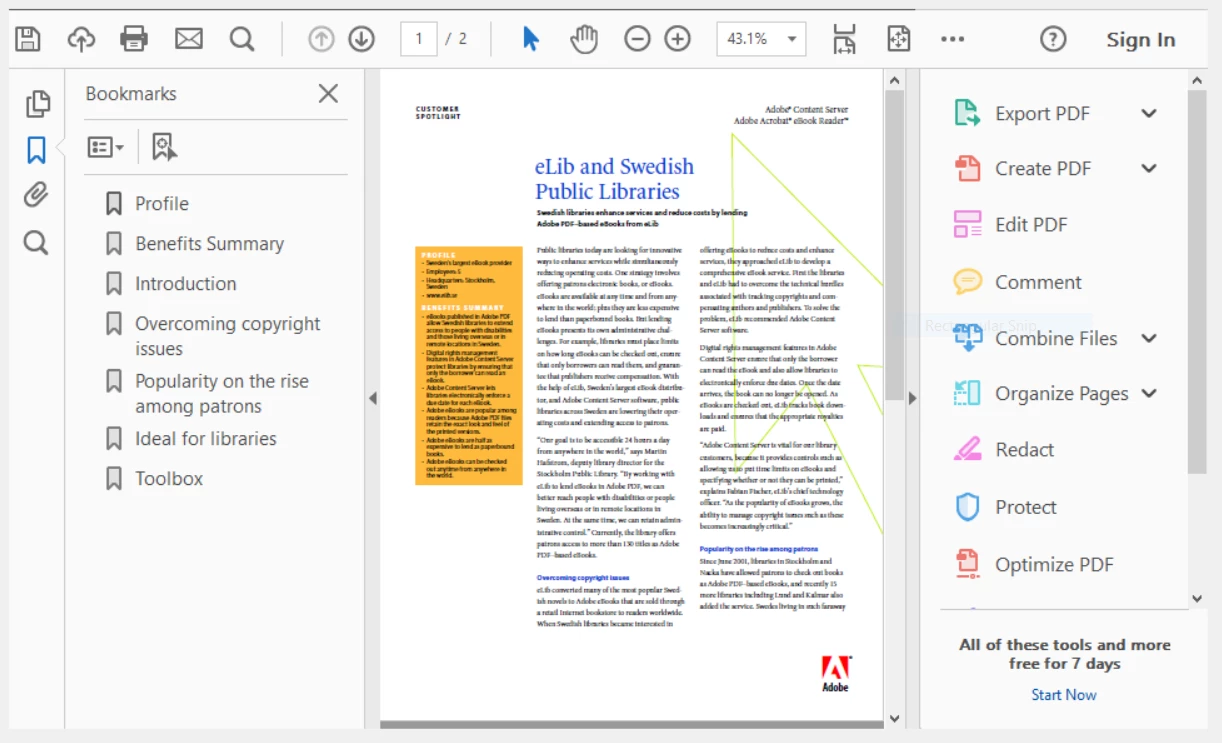Click the fit width scrolling icon

tap(845, 39)
